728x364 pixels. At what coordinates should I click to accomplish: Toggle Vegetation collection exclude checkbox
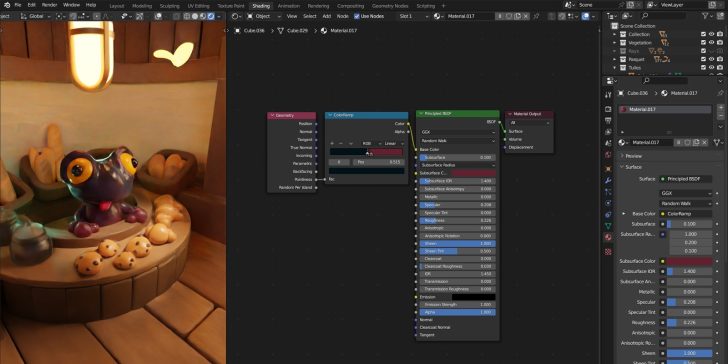(x=703, y=43)
